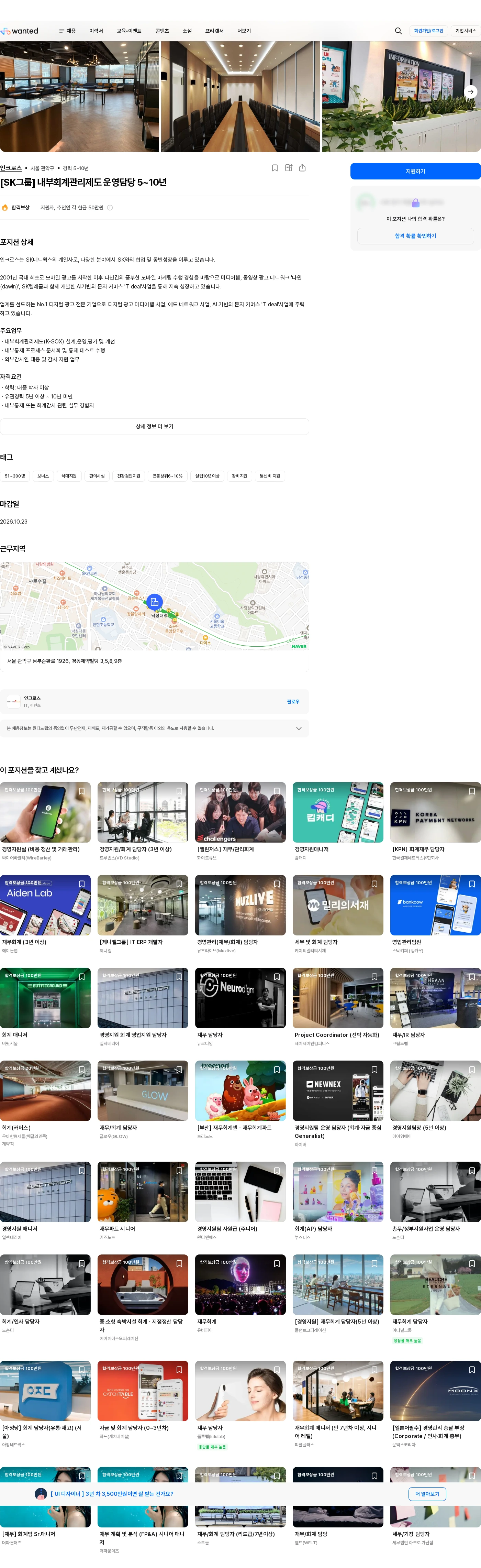Click the add-to-resume icon beside bookmark
Image resolution: width=481 pixels, height=1568 pixels.
tap(289, 168)
